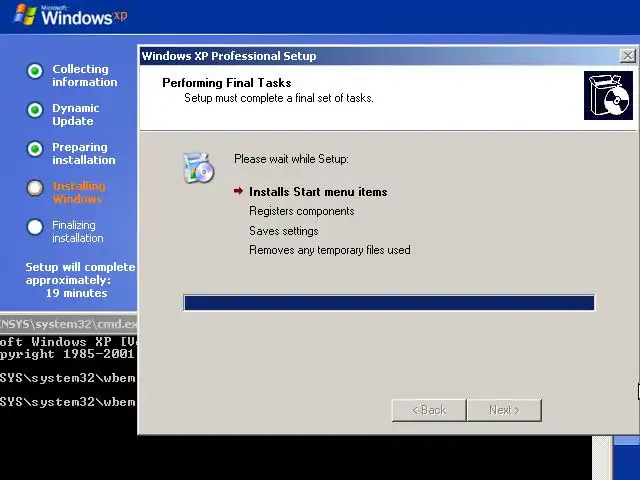Click the setup CD box icon in header

(608, 96)
